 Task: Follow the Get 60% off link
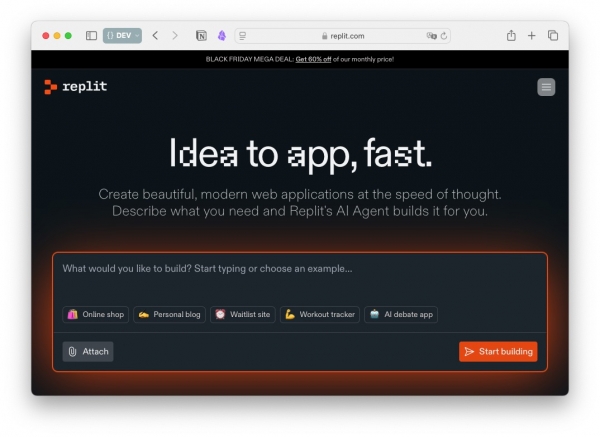coord(313,59)
